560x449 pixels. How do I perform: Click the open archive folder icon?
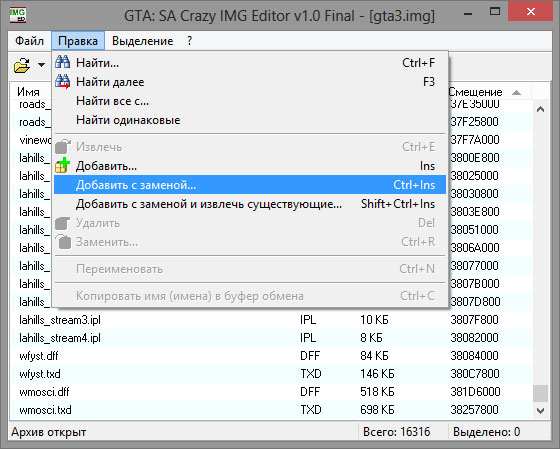click(22, 65)
